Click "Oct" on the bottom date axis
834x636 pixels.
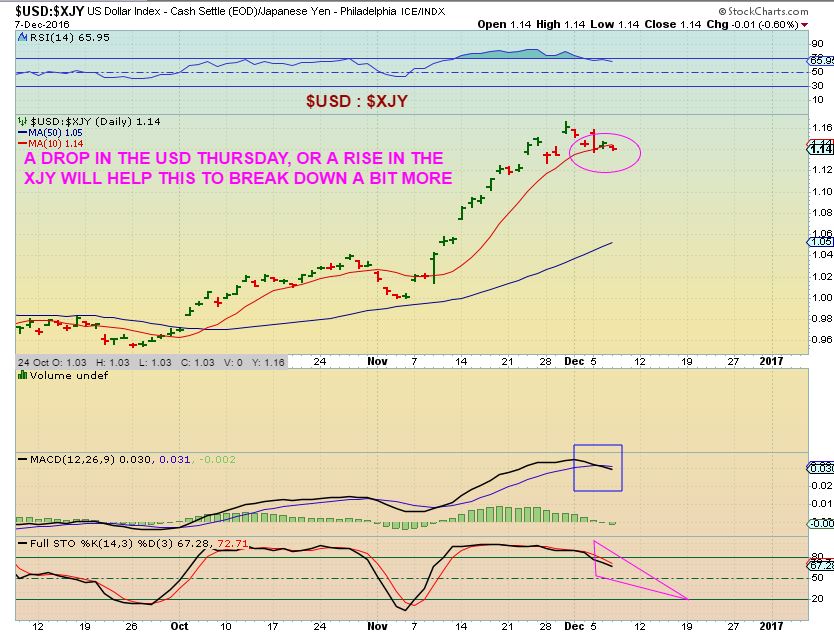point(179,626)
